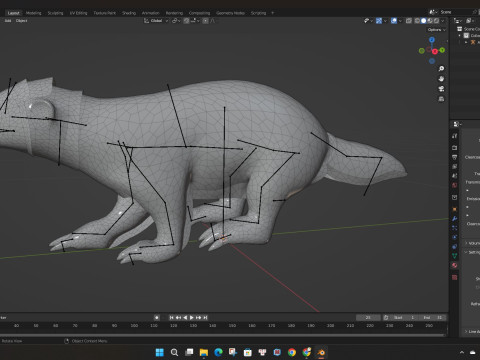
Task: Switch to the UV Editing workspace tab
Action: pyautogui.click(x=78, y=13)
